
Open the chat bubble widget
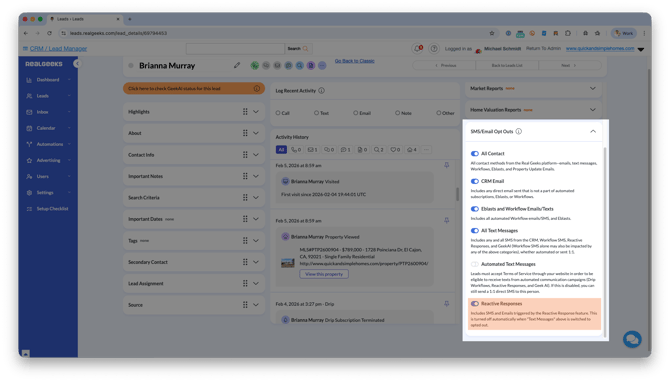pyautogui.click(x=632, y=339)
